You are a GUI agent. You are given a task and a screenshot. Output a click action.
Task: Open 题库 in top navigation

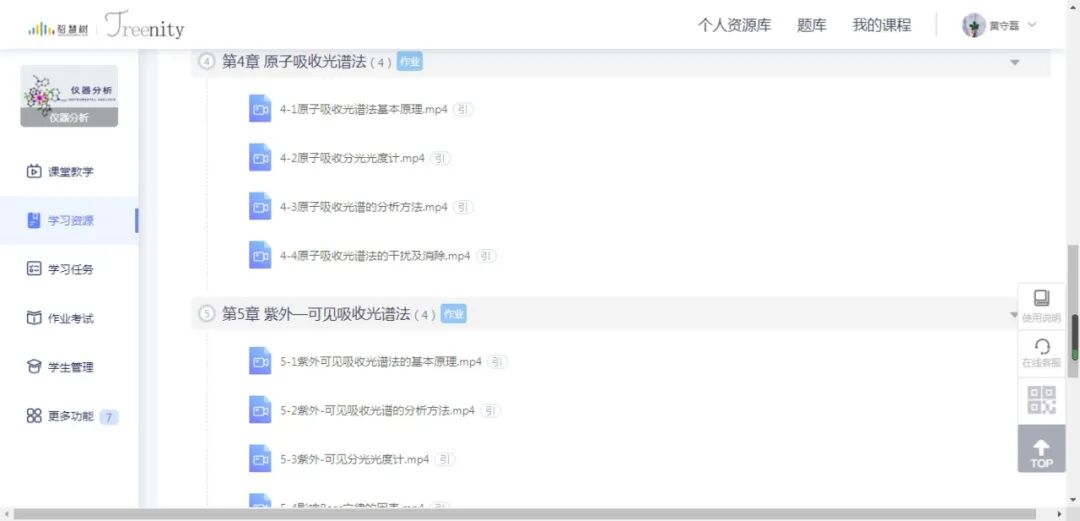(811, 25)
